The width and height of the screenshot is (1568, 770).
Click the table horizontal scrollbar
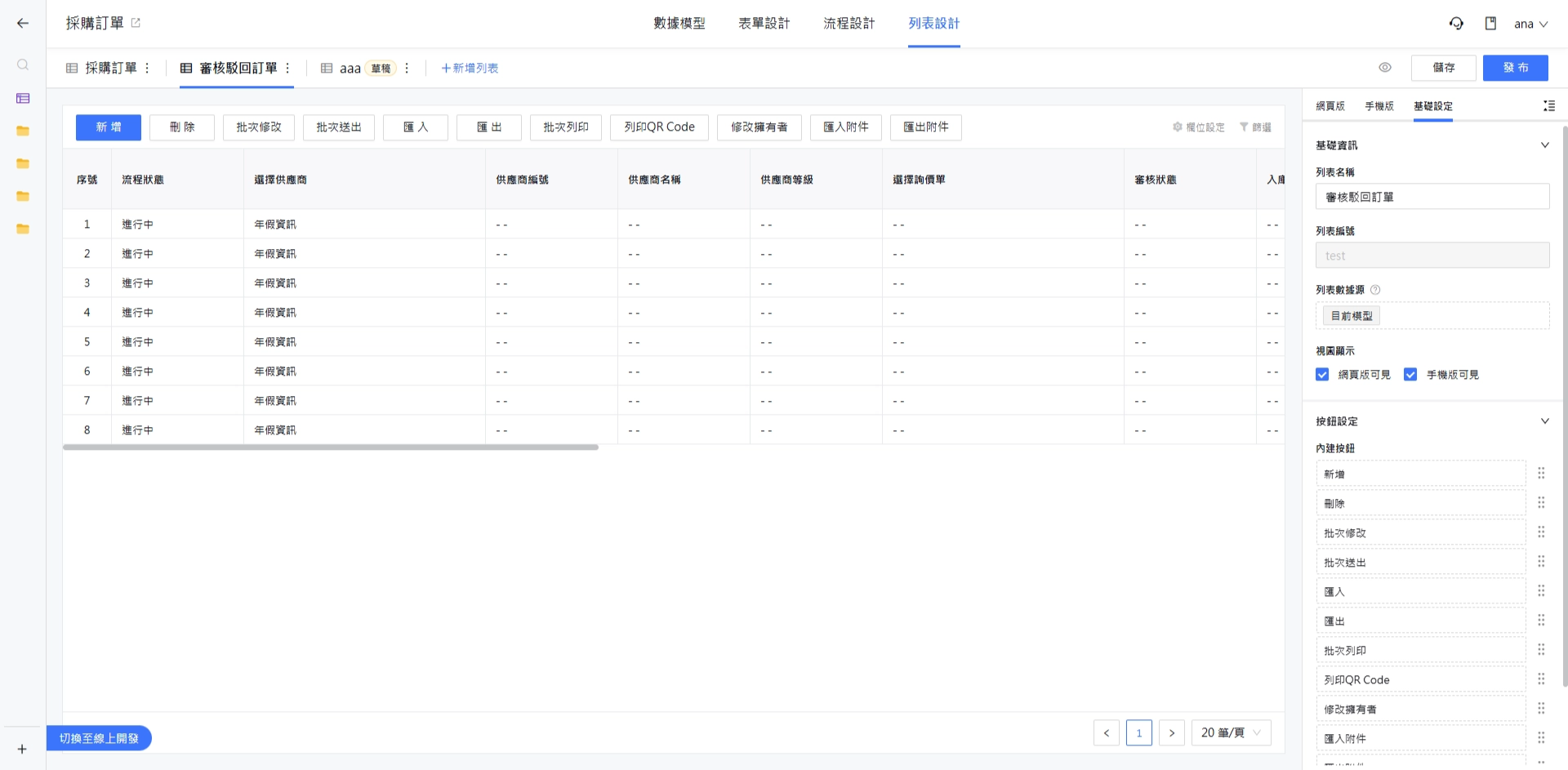(x=331, y=447)
